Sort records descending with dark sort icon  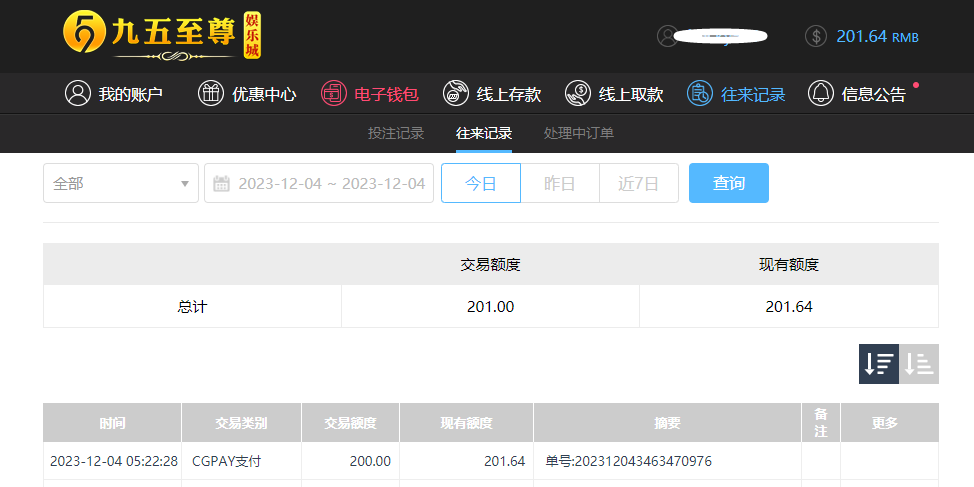coord(879,364)
